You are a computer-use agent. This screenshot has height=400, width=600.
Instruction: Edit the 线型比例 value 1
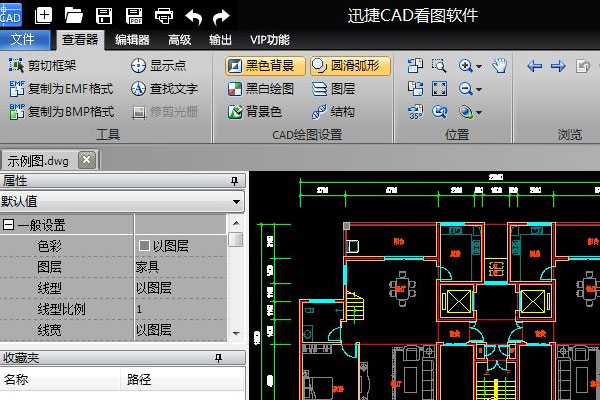pyautogui.click(x=180, y=309)
